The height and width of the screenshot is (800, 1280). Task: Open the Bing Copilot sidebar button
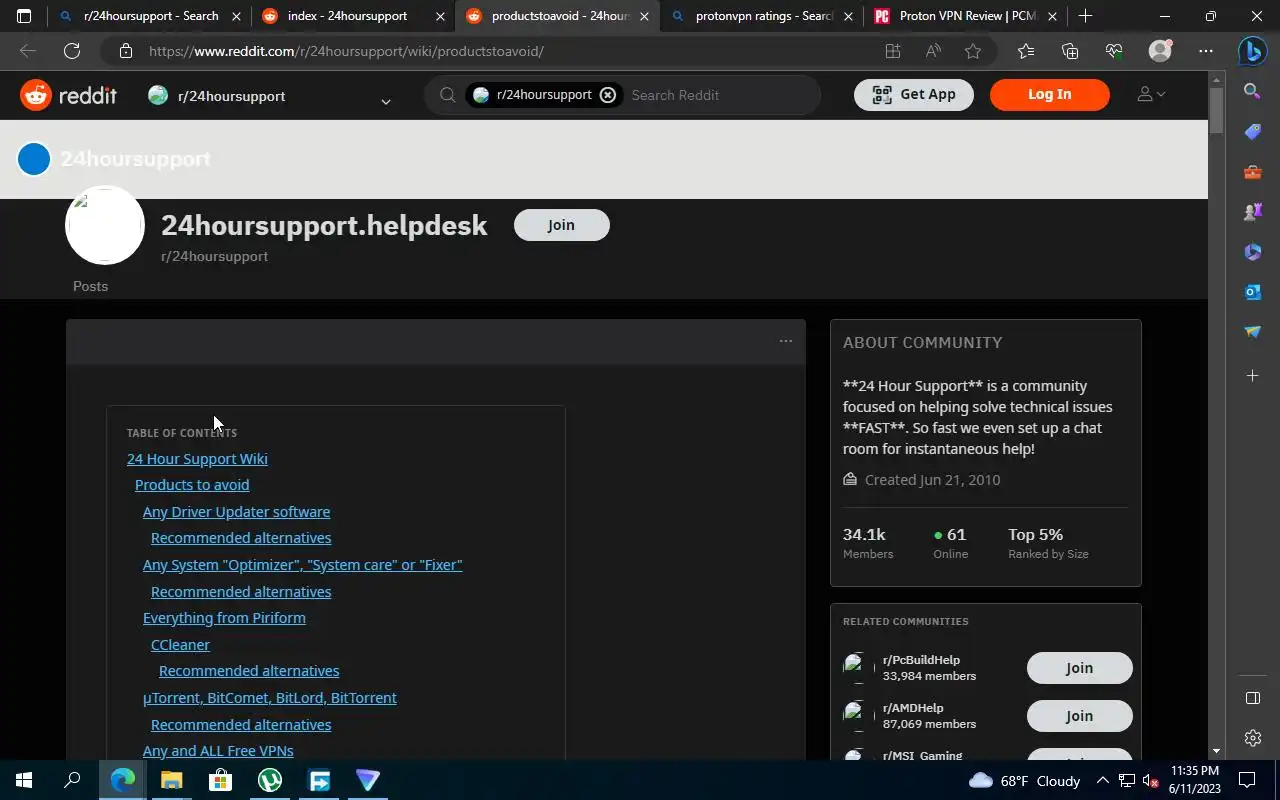tap(1252, 51)
